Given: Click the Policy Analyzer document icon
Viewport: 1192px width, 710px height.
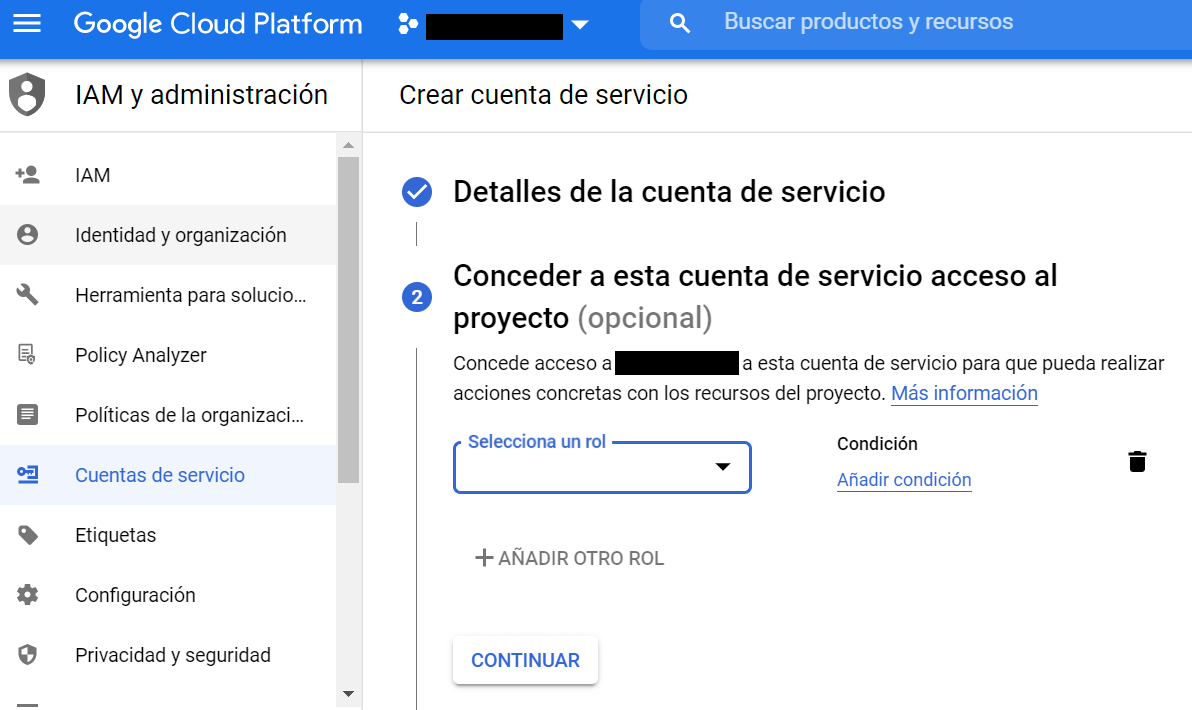Looking at the screenshot, I should click(x=27, y=354).
